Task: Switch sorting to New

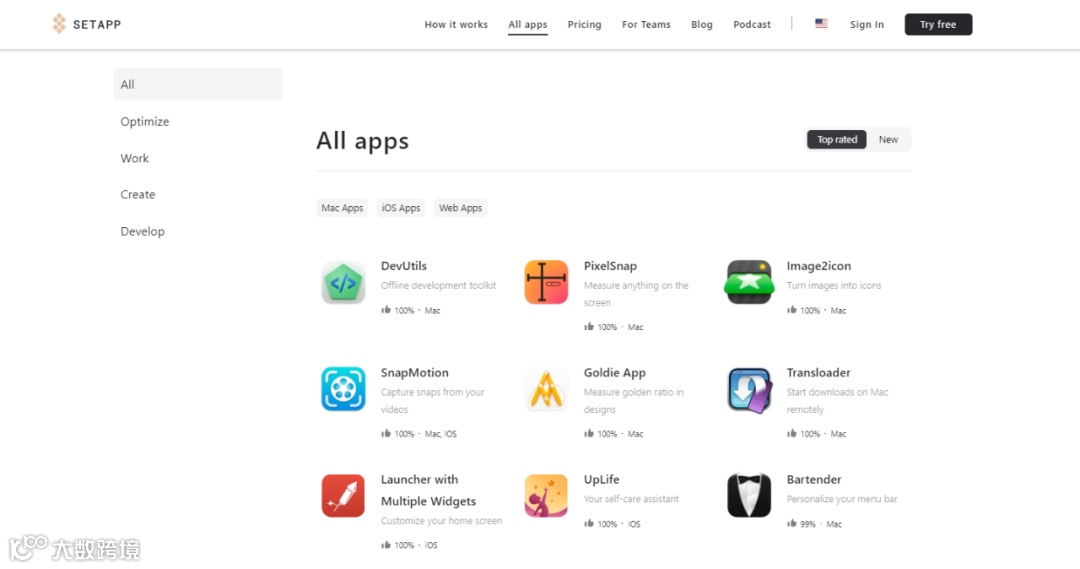Action: (x=888, y=139)
